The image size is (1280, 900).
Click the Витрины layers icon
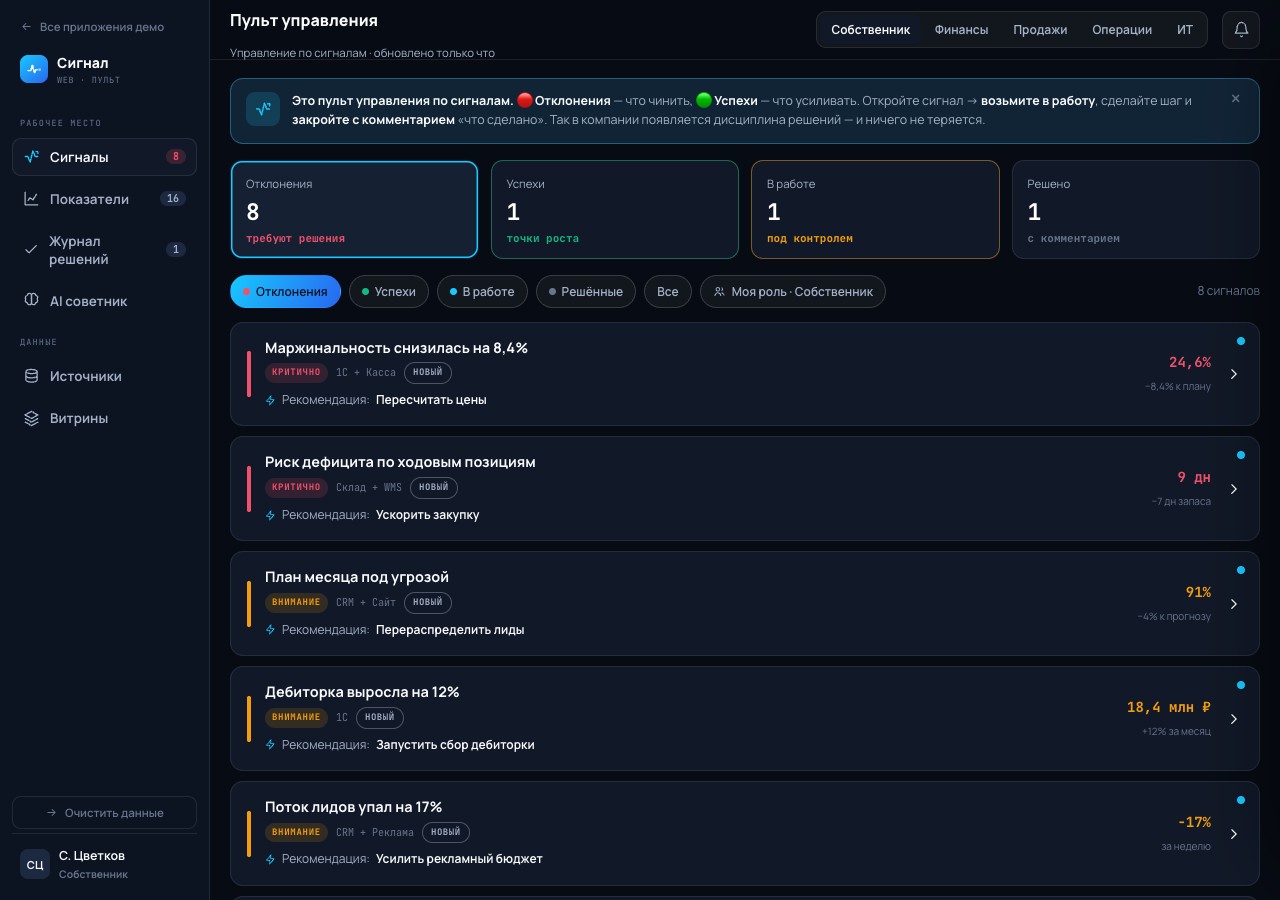(31, 418)
